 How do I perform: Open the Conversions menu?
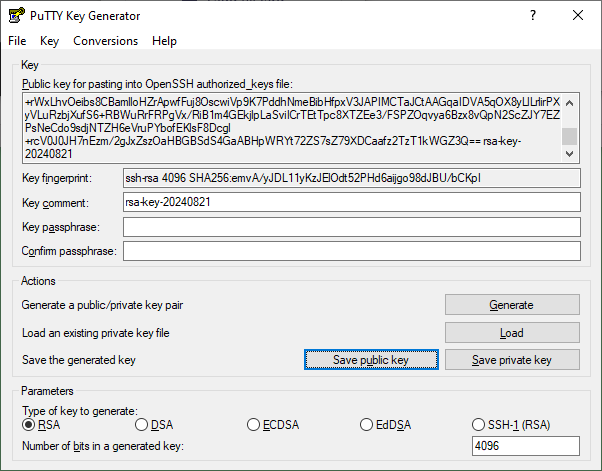tap(106, 41)
